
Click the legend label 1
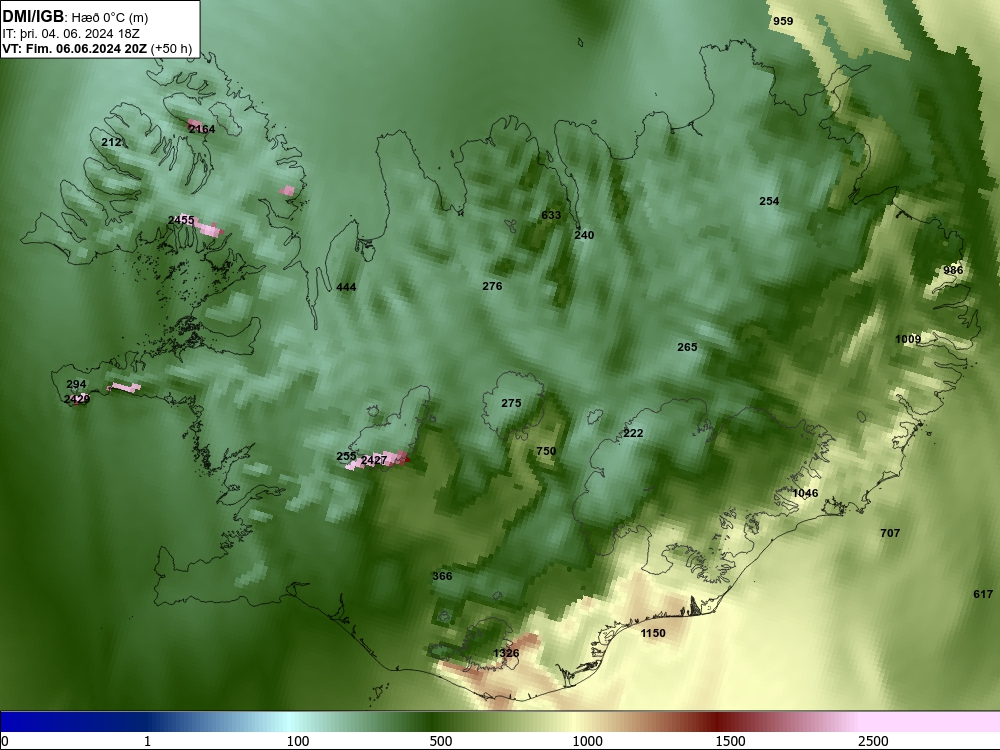(147, 741)
